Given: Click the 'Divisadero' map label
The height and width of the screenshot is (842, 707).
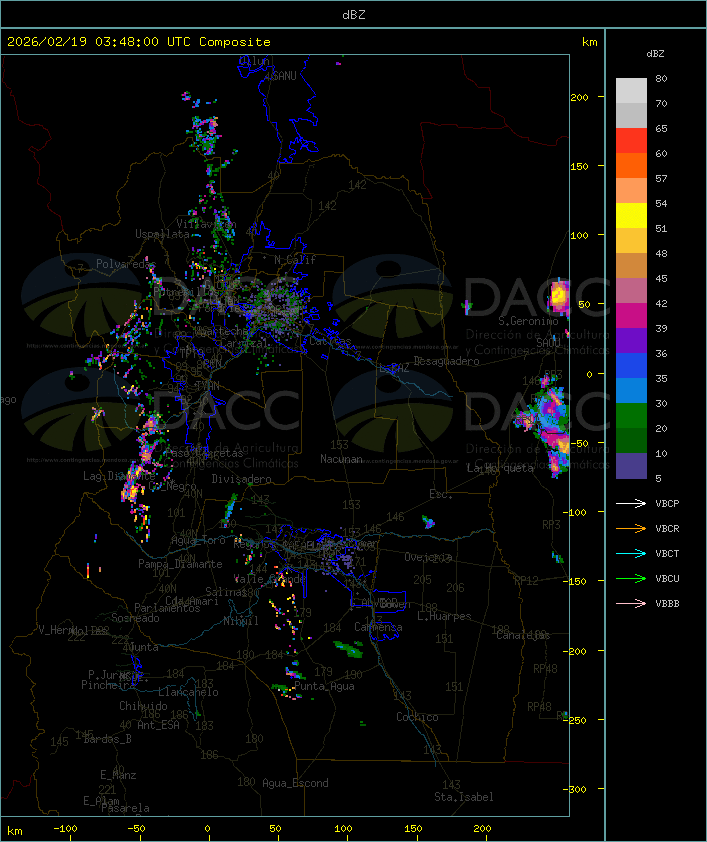Looking at the screenshot, I should pos(242,479).
